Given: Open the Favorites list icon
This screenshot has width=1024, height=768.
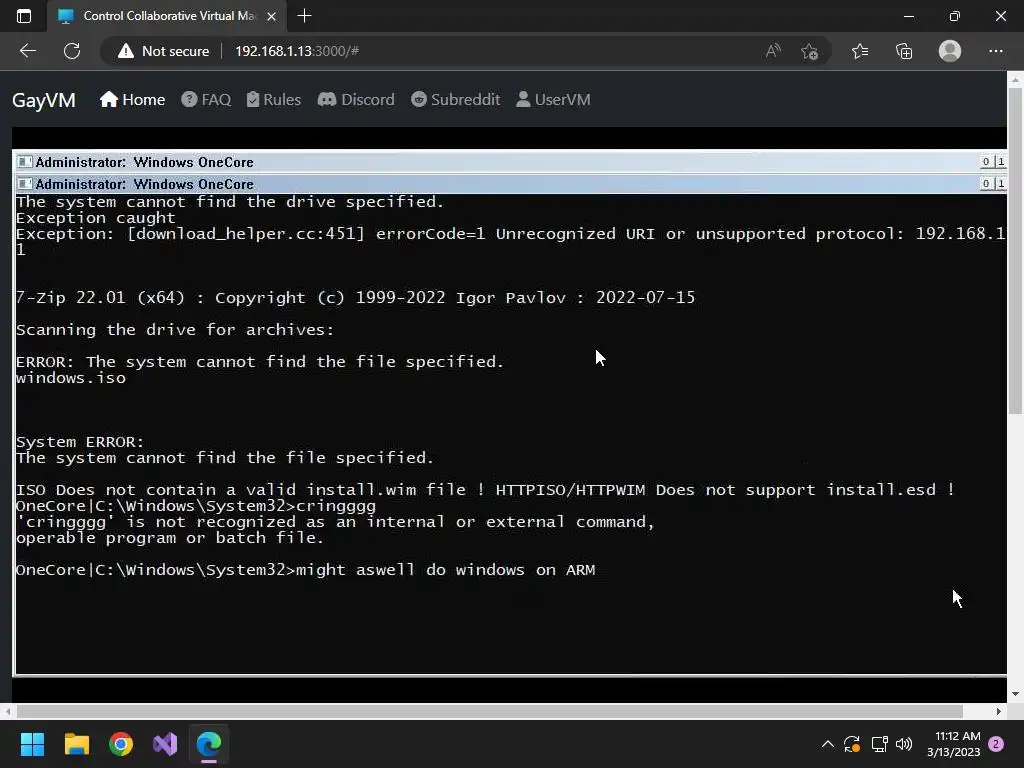Looking at the screenshot, I should point(860,51).
